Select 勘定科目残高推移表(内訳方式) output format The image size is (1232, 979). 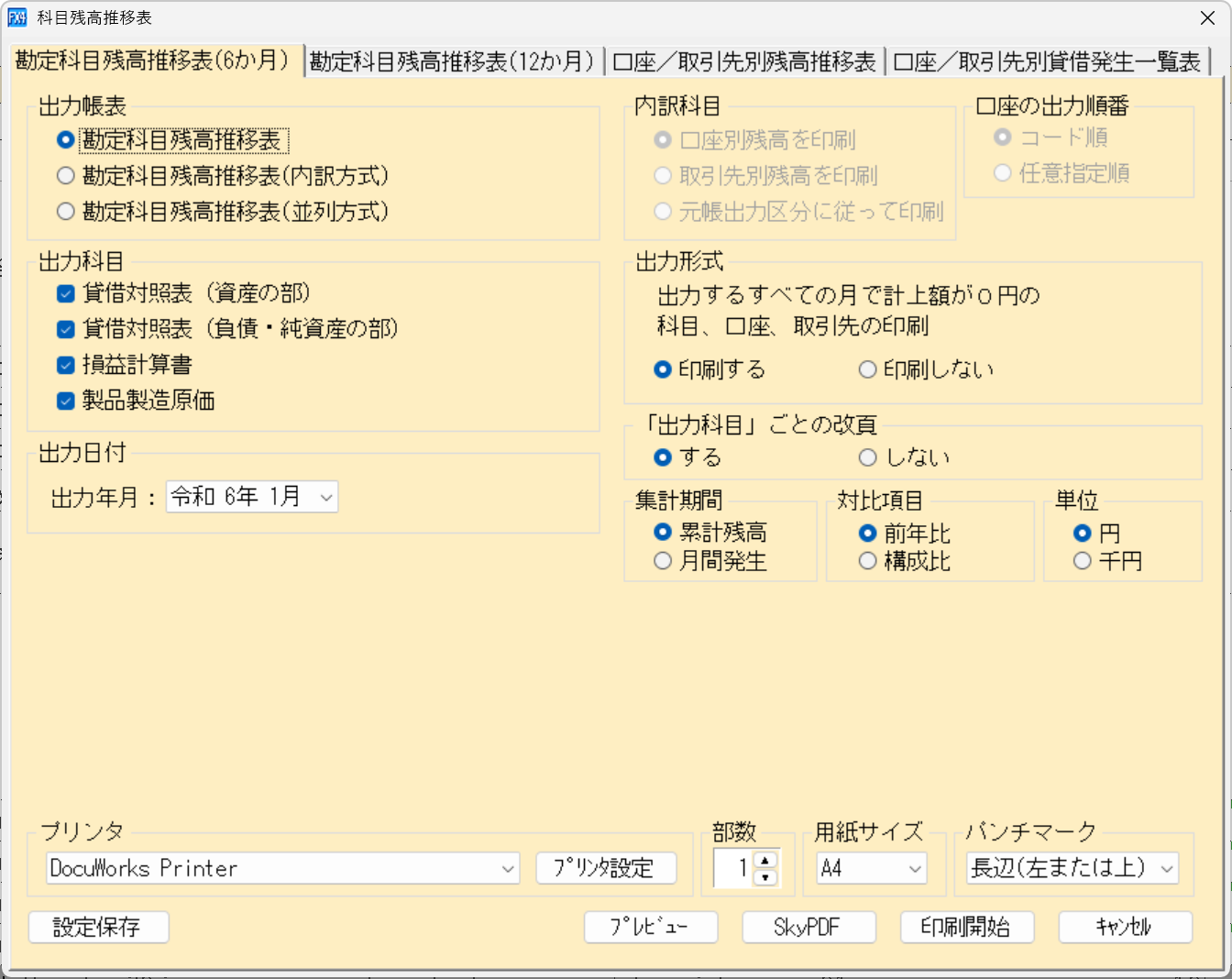[65, 176]
